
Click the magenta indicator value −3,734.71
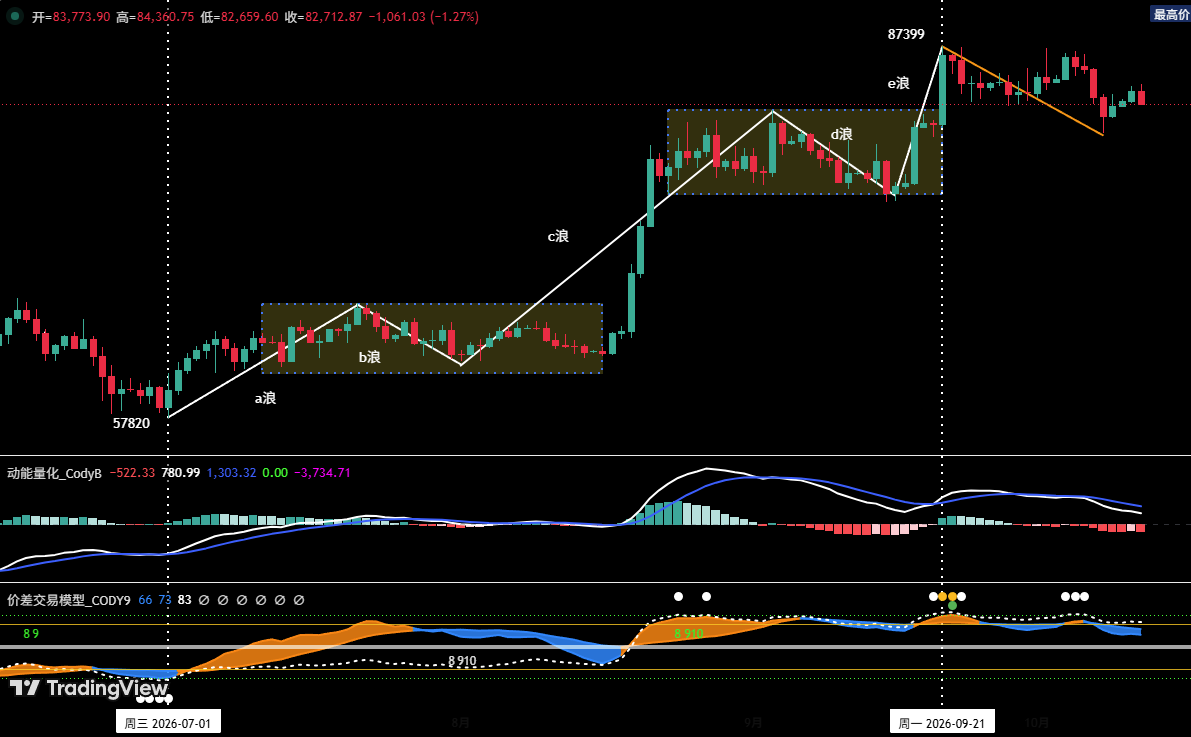tap(323, 473)
